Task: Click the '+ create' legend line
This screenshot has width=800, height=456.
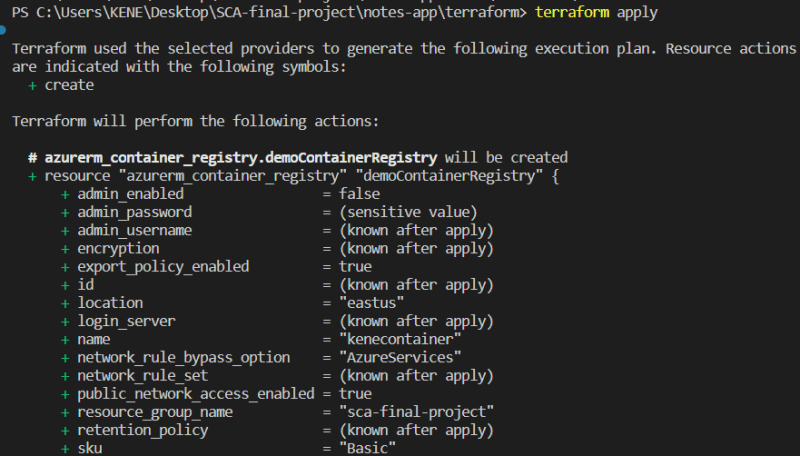Action: tap(61, 85)
